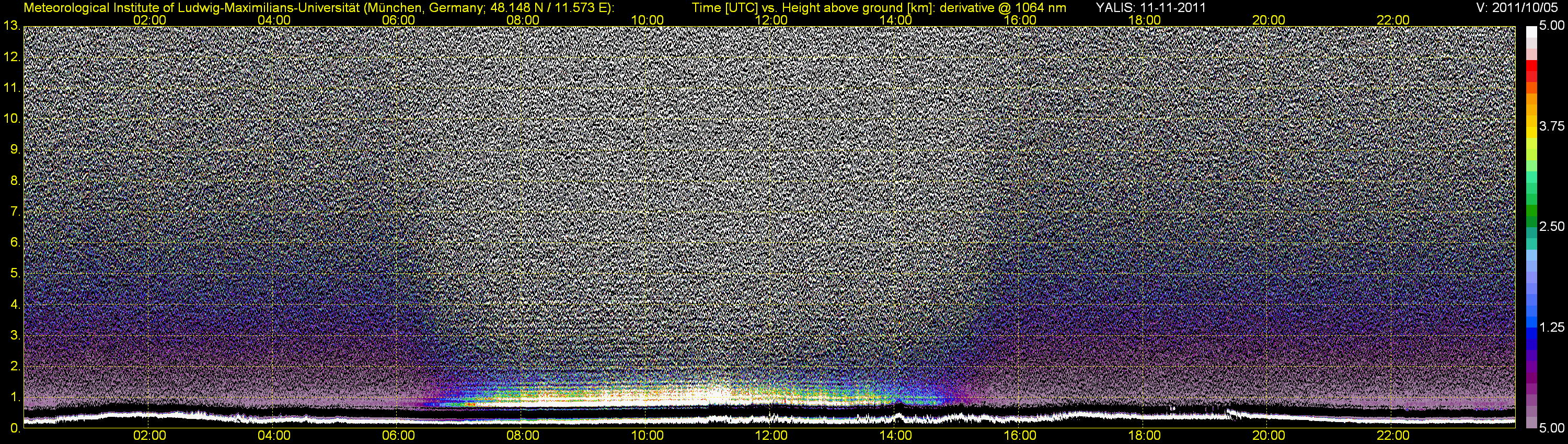This screenshot has width=1568, height=444.
Task: Click the colorbar value 1.25
Action: pos(1552,327)
